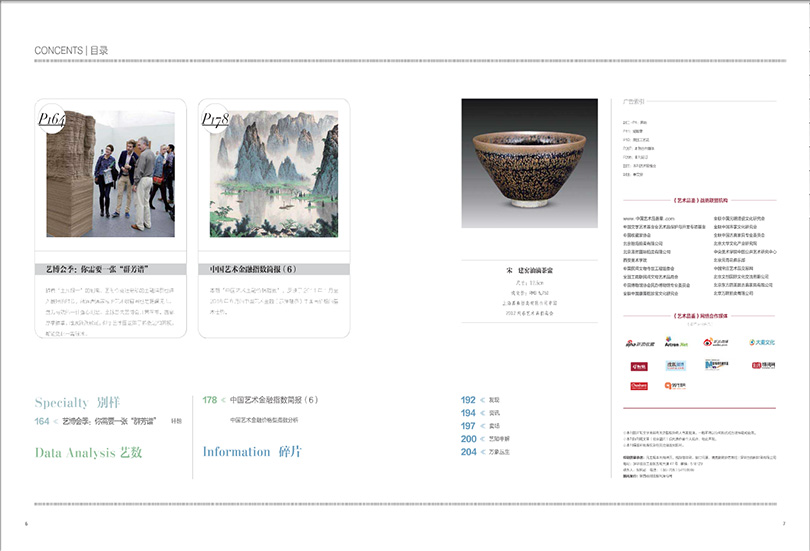
Task: Click the grey-bar card title 中国艺术金融指数简报（6）
Action: [x=253, y=269]
